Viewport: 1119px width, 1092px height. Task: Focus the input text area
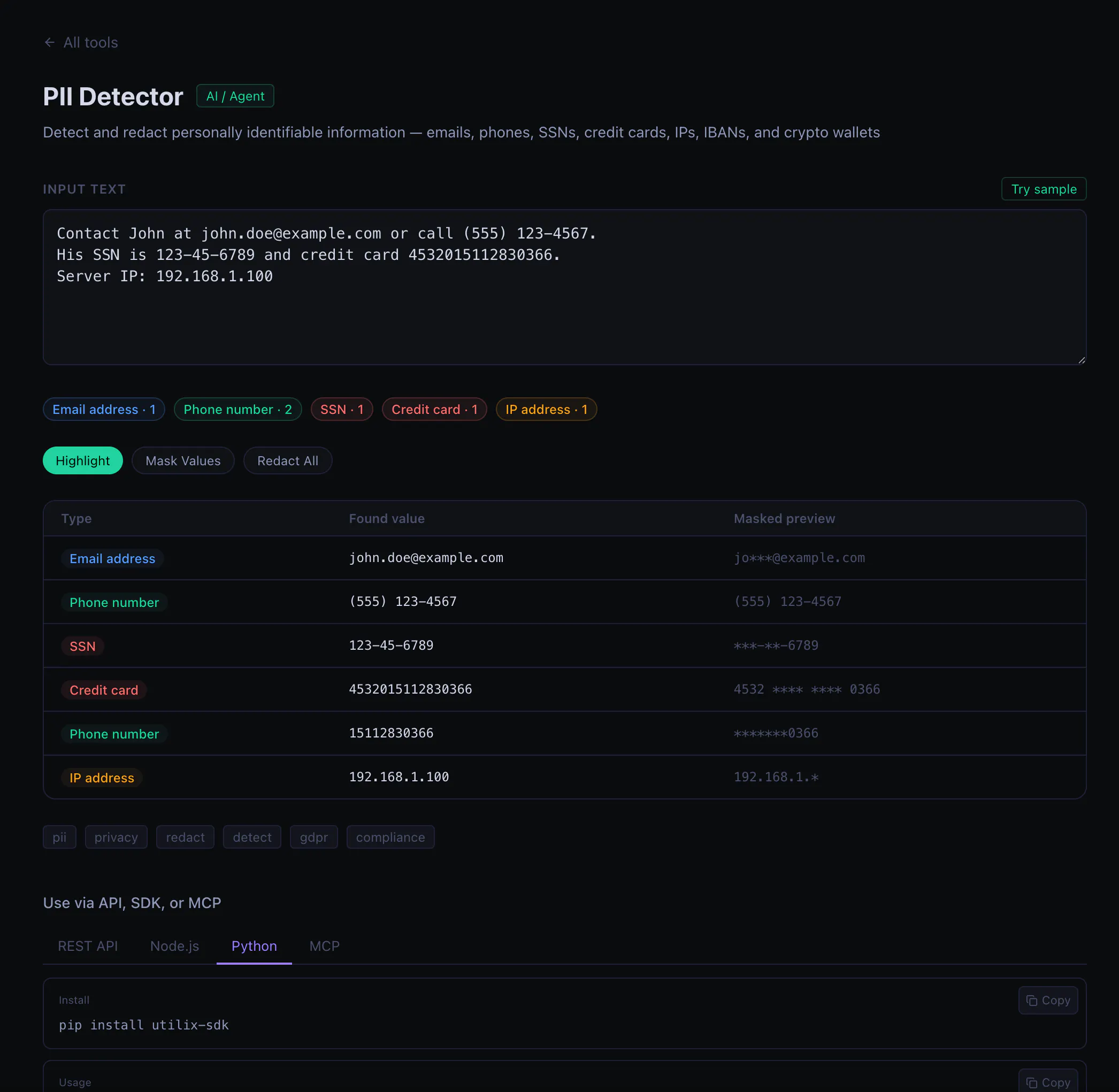coord(564,287)
